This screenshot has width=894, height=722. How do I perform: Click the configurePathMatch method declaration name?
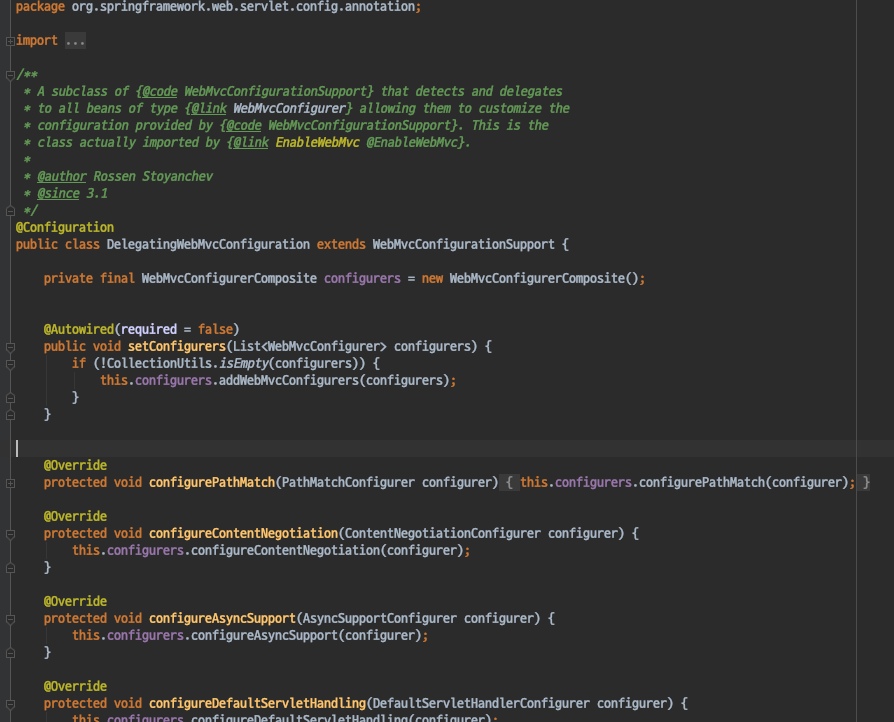coord(212,482)
